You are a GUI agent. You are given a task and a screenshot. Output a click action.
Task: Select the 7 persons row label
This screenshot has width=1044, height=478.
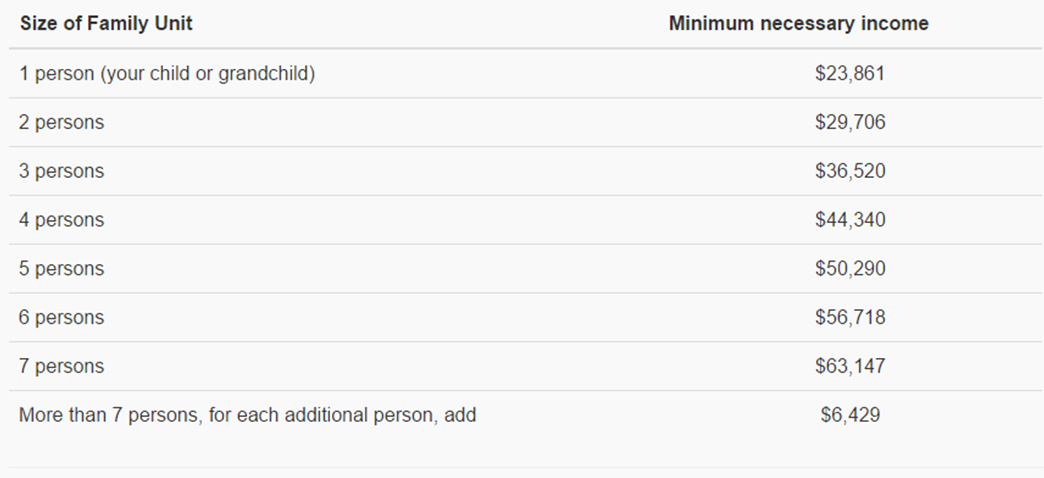click(x=61, y=366)
